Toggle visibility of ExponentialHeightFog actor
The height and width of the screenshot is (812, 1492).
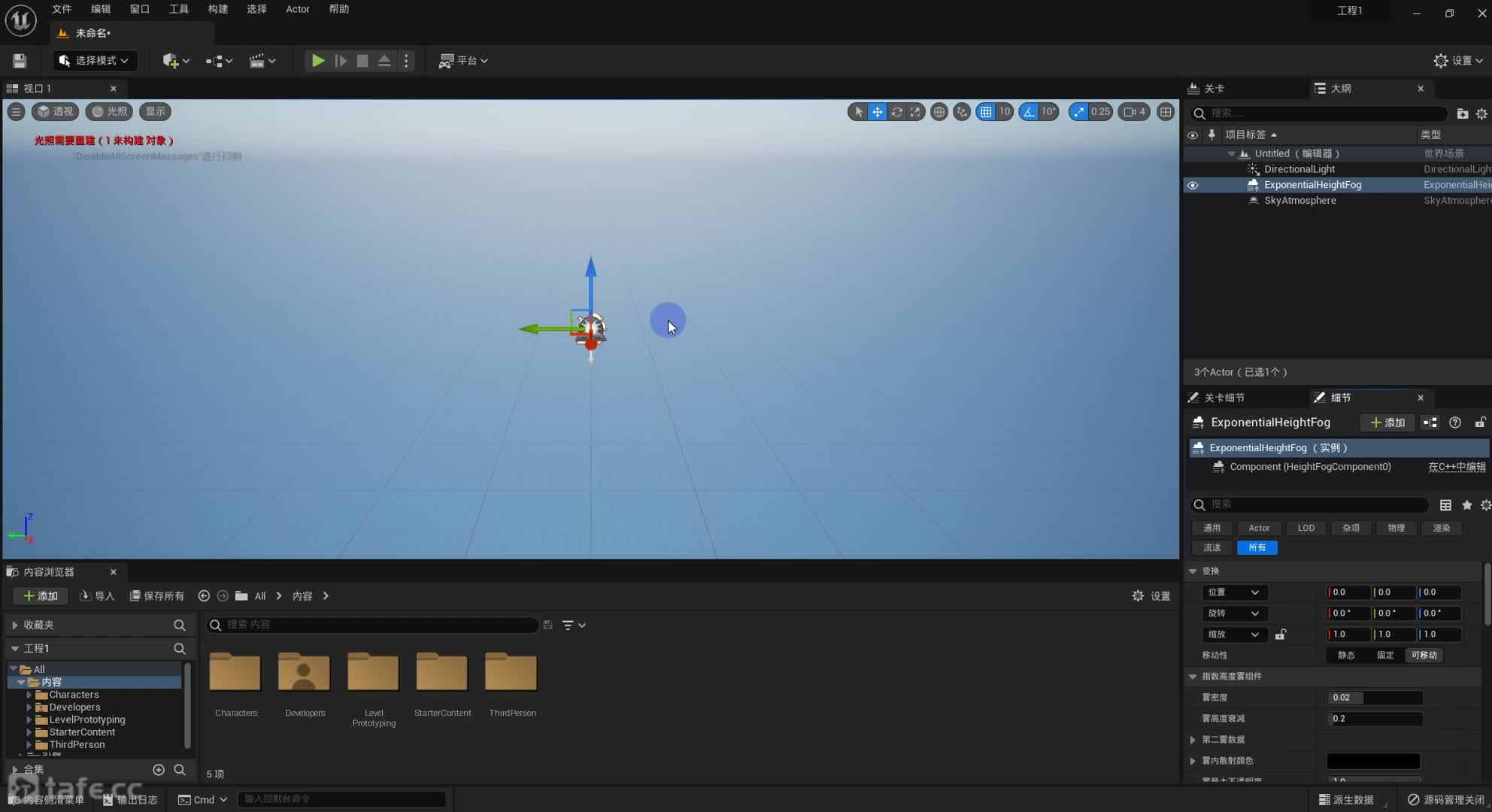[1193, 185]
